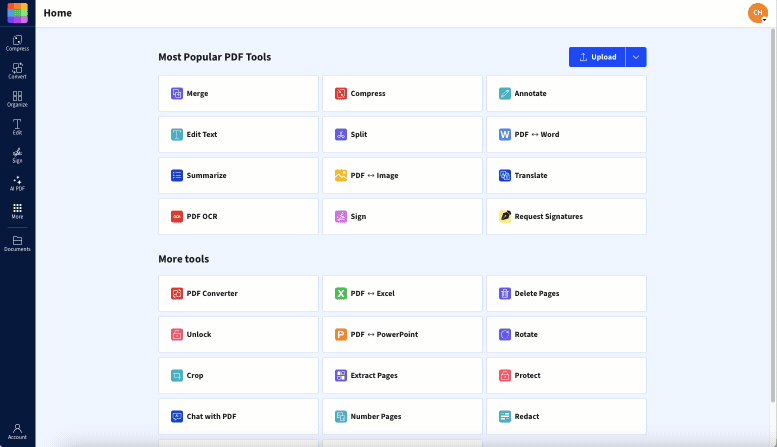Click the Most Popular PDF Tools heading

[215, 57]
